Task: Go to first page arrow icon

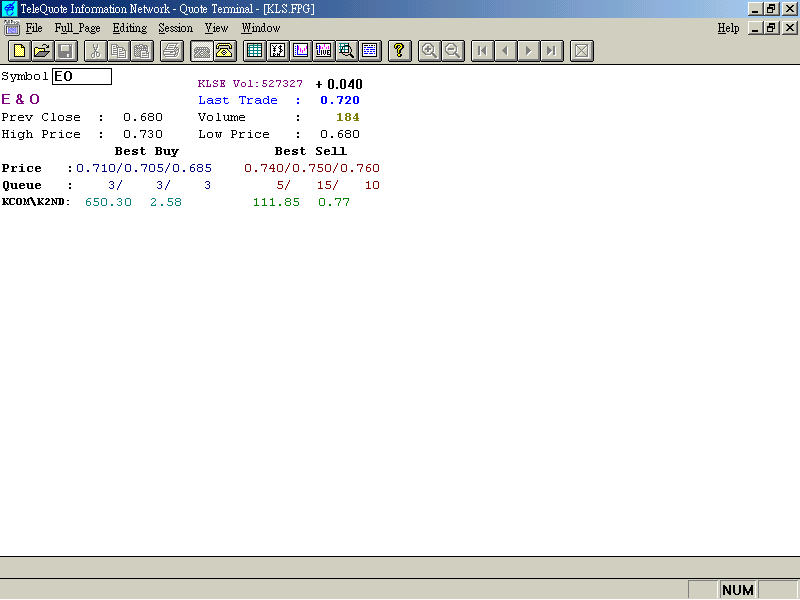Action: click(482, 51)
